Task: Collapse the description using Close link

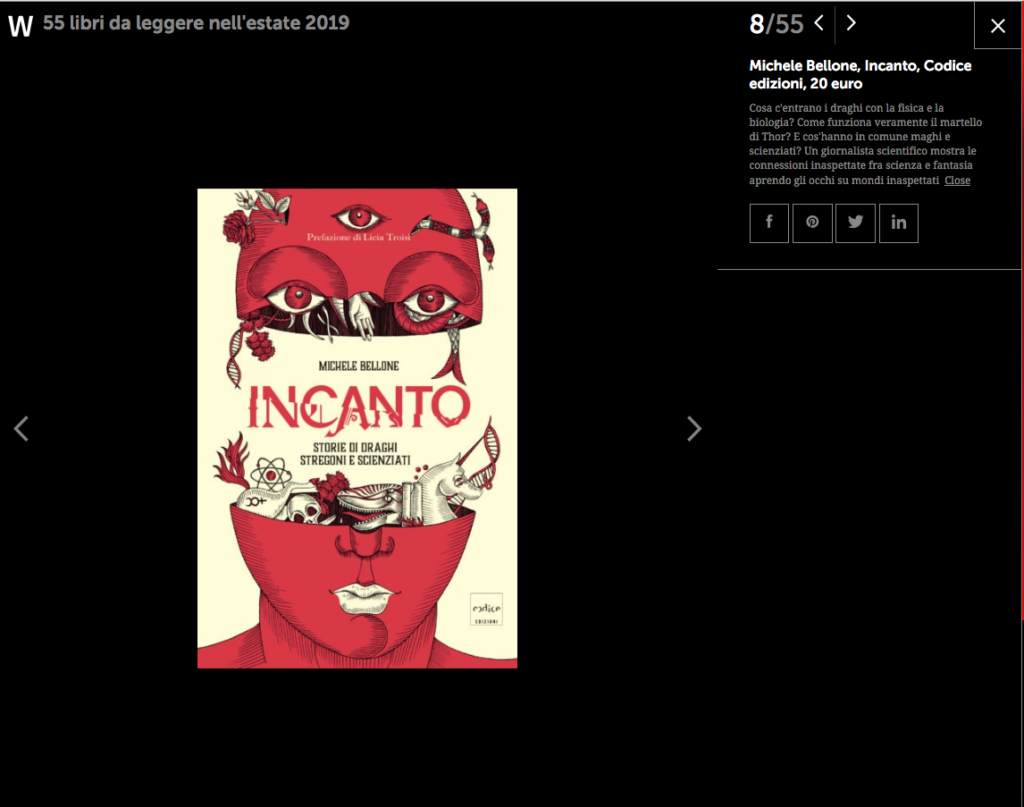Action: pyautogui.click(x=957, y=180)
